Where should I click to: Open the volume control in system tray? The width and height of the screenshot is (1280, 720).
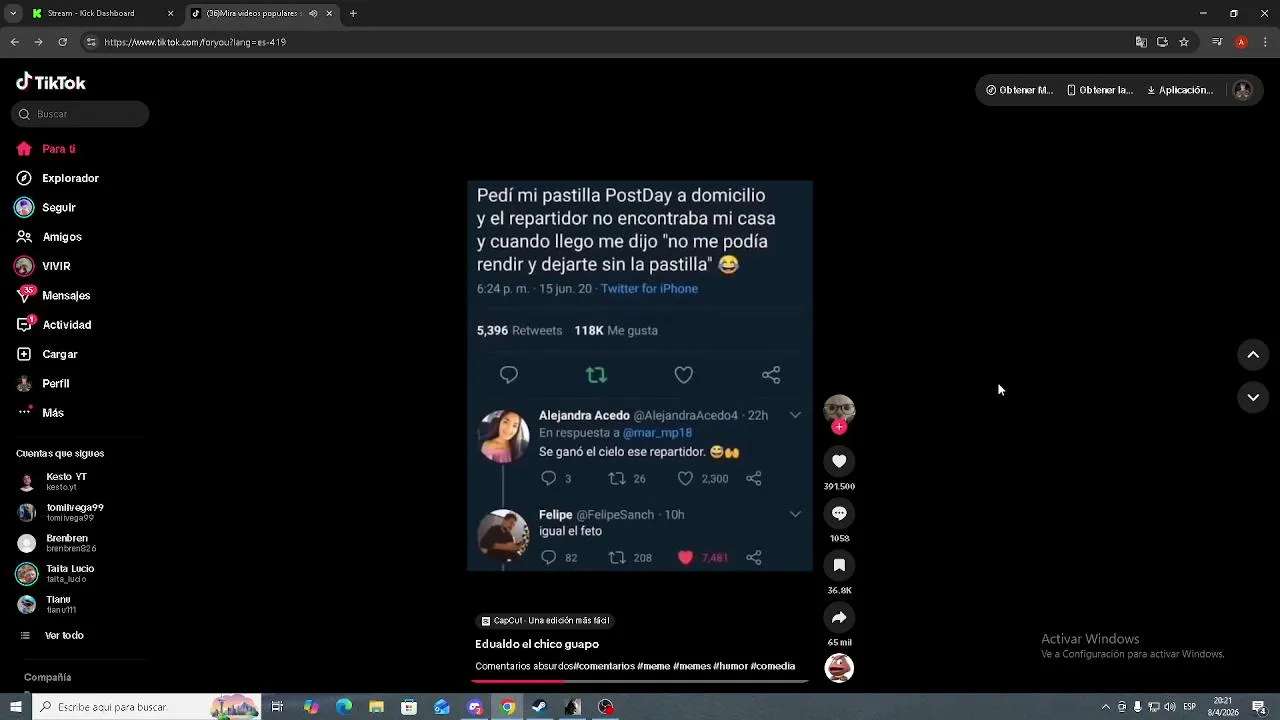(1171, 707)
